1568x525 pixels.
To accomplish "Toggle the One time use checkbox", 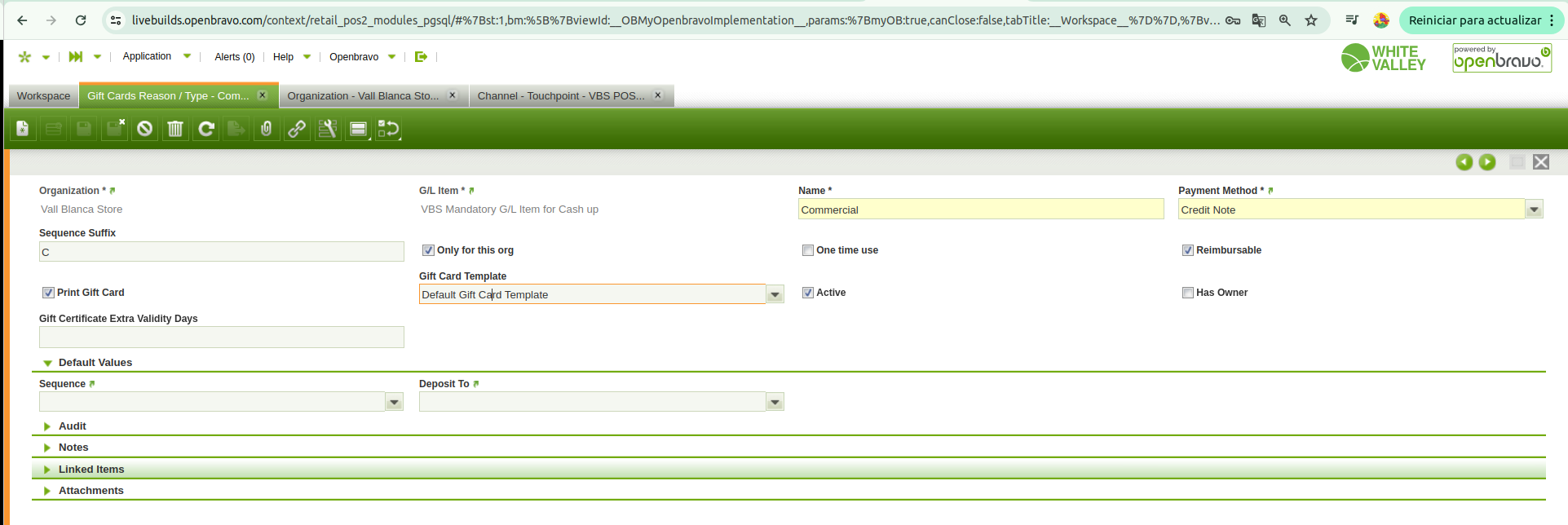I will click(x=808, y=250).
